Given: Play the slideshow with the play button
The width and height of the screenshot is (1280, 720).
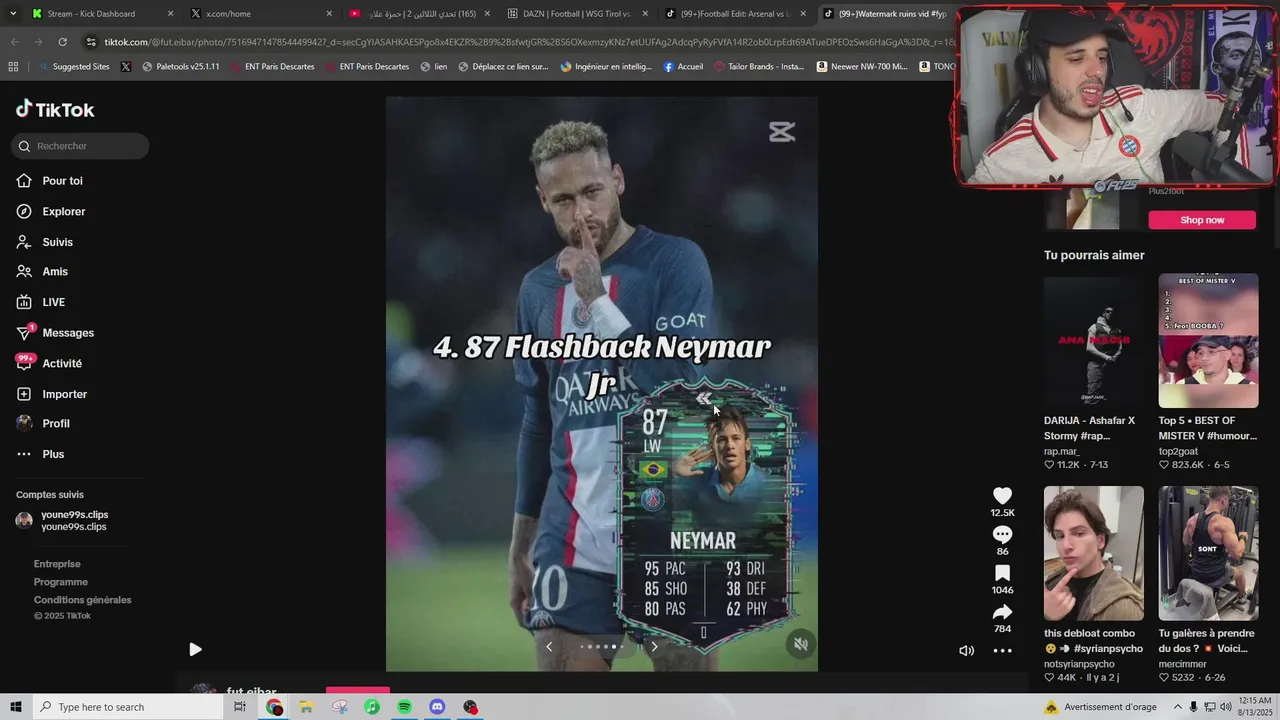Looking at the screenshot, I should tap(195, 649).
